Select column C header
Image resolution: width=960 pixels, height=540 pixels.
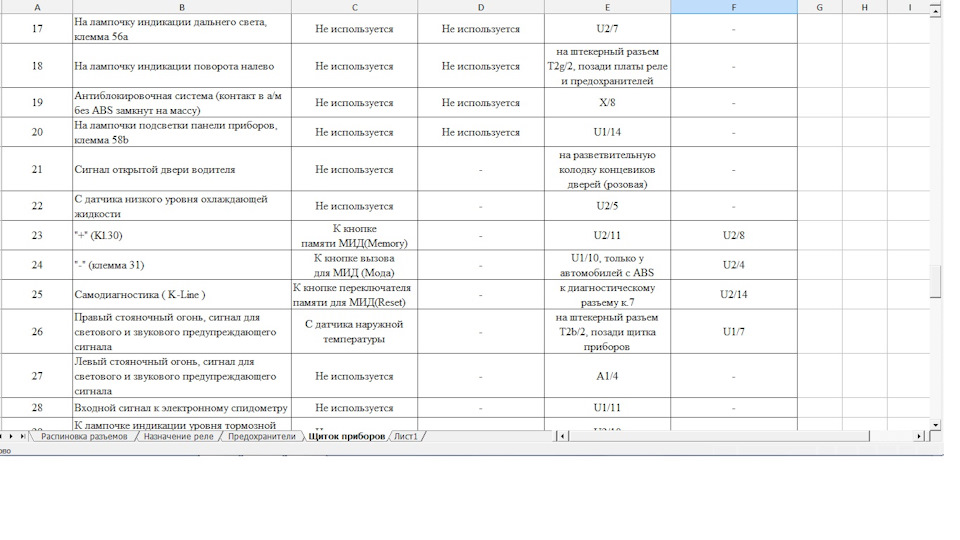[x=354, y=7]
